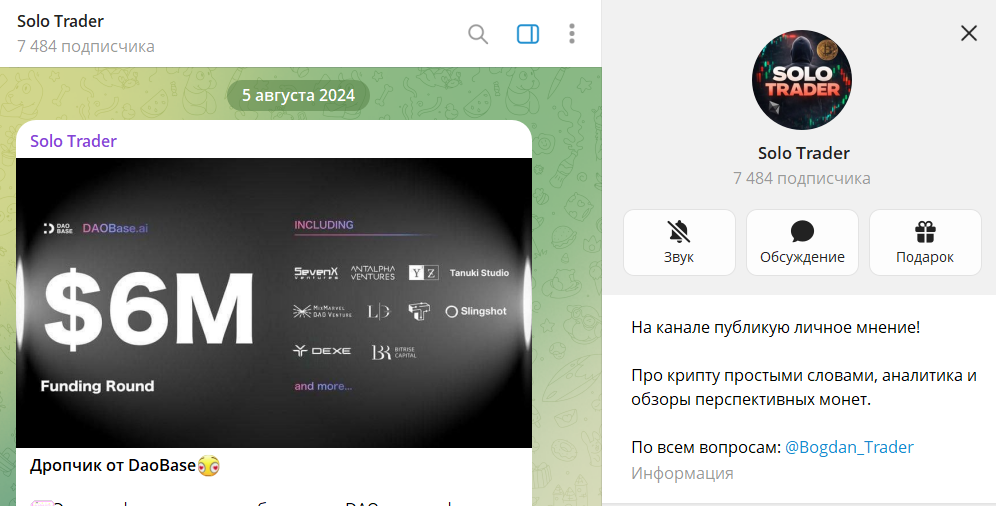Click the На канале публикую личное мнение text
The width and height of the screenshot is (996, 506).
776,328
